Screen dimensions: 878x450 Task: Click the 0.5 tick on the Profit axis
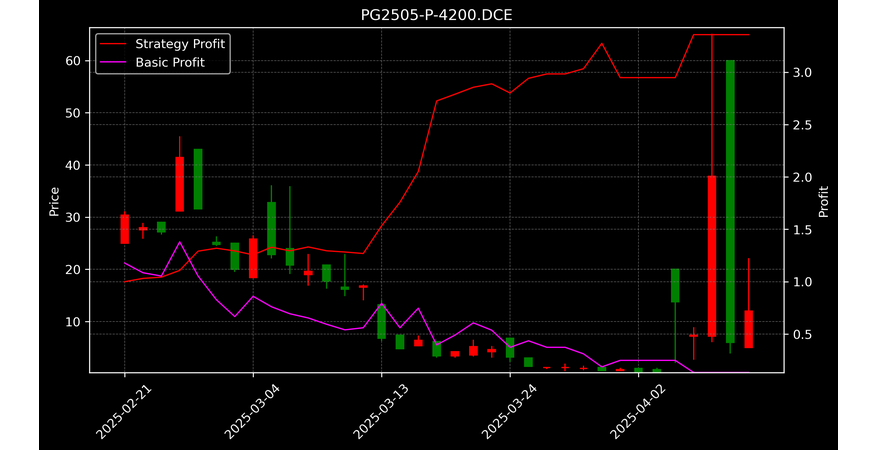tap(801, 335)
